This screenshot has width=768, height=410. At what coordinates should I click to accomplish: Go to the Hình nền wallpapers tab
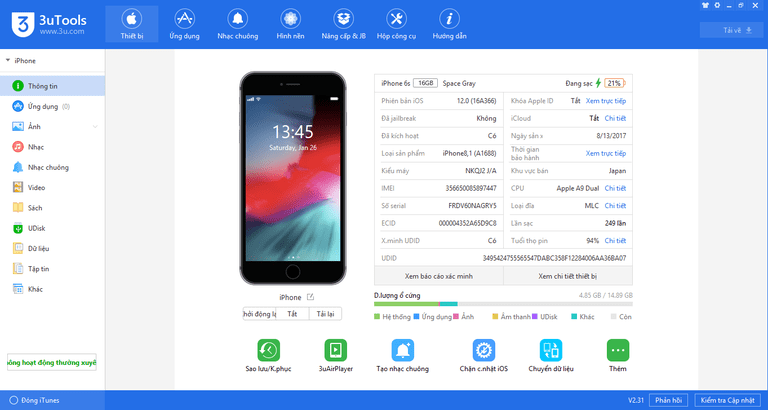pos(290,24)
